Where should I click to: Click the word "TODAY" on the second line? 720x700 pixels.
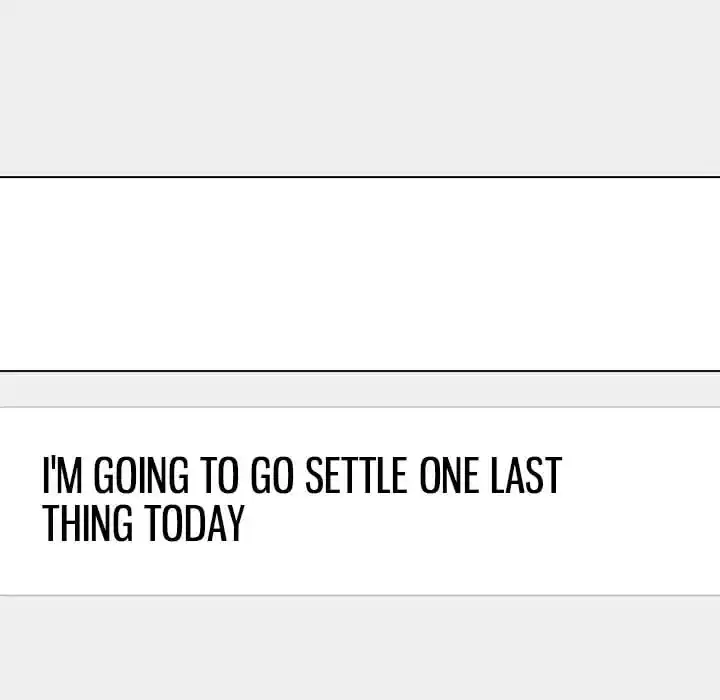tap(196, 523)
